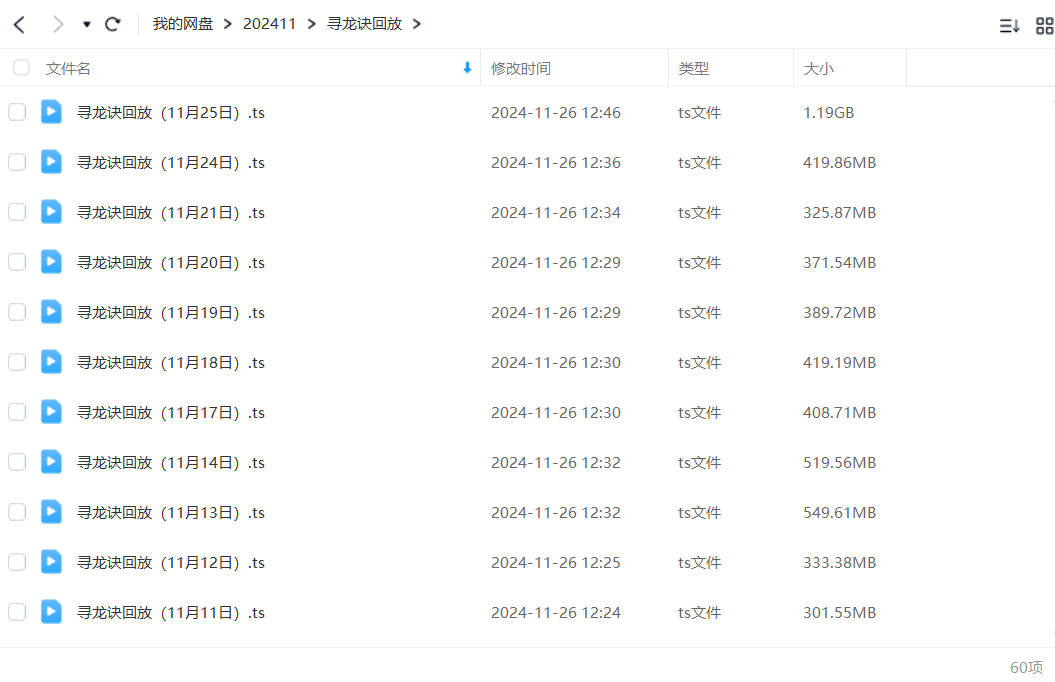Expand the chevron after 寻龙诀回放 breadcrumb
Viewport: 1055px width, 682px height.
pos(417,24)
